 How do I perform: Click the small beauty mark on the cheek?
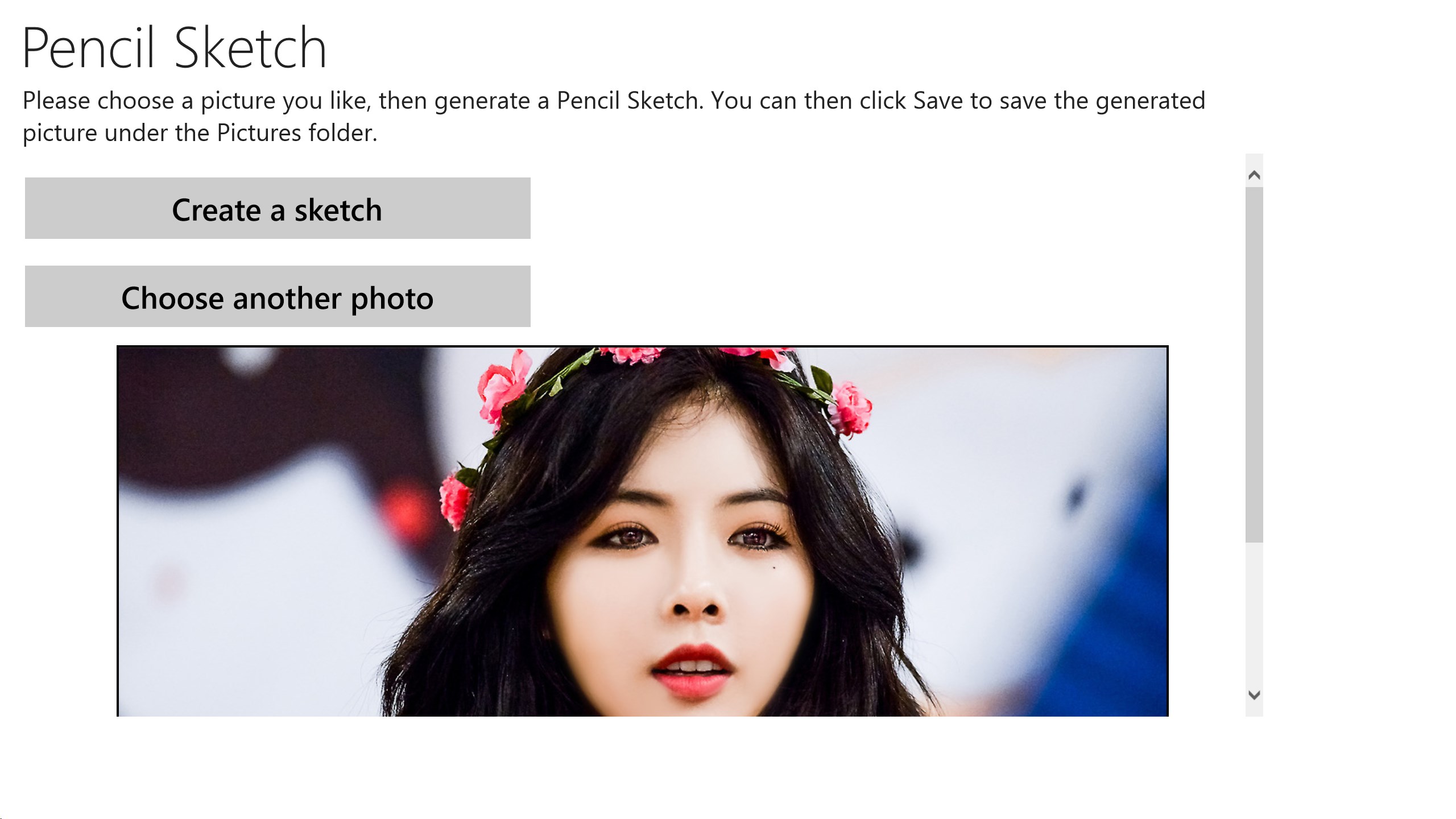point(775,568)
